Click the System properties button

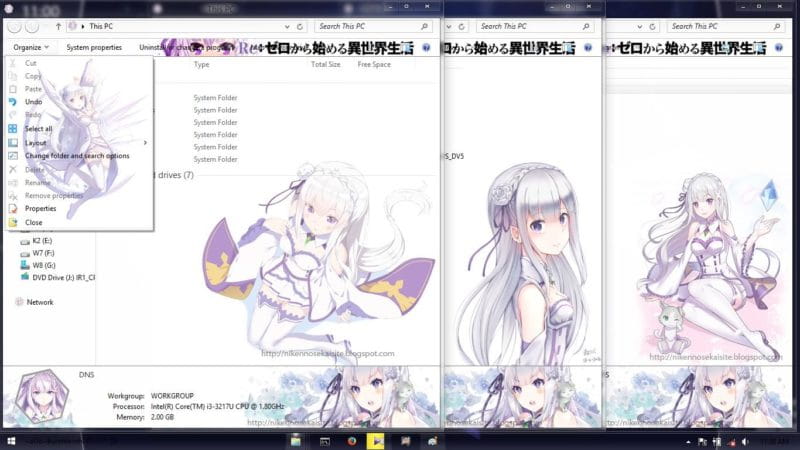click(x=94, y=47)
